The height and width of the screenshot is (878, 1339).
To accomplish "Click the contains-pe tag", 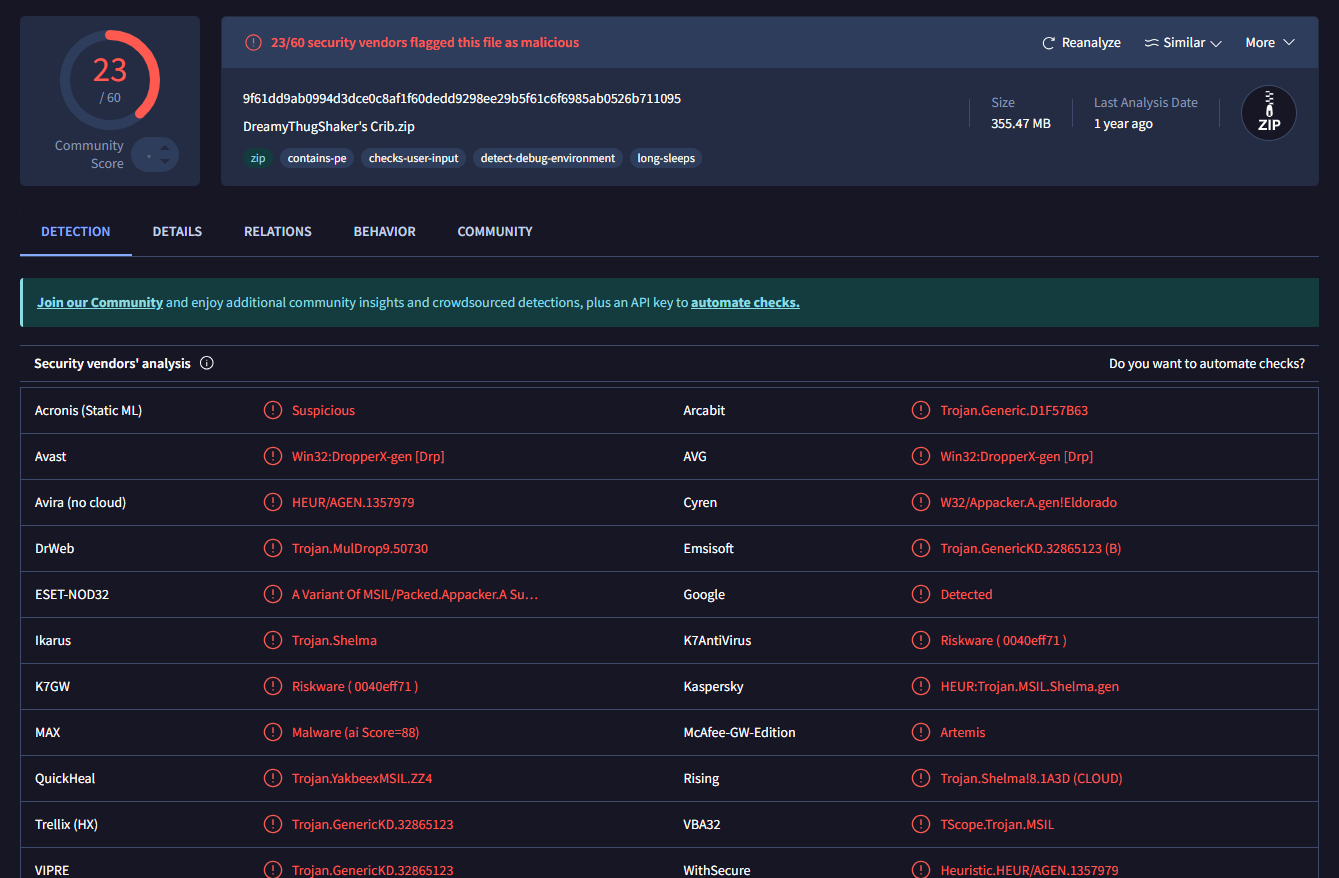I will [x=317, y=158].
